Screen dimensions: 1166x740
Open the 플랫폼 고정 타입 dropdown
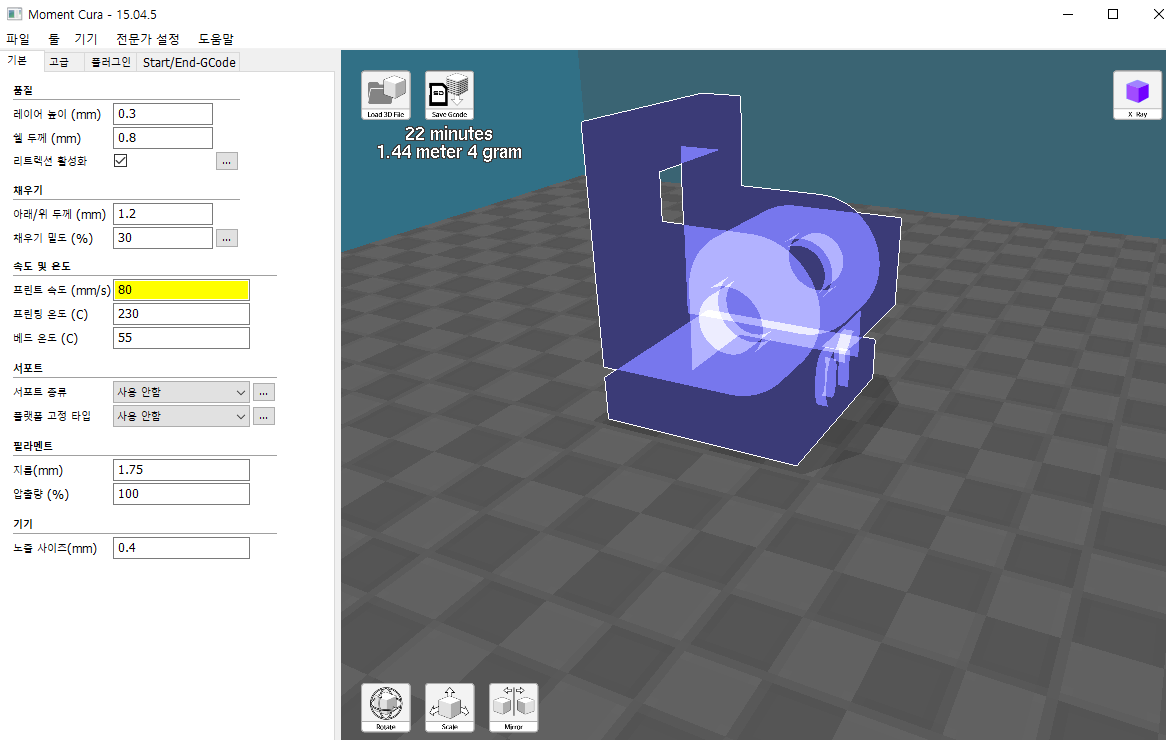181,416
